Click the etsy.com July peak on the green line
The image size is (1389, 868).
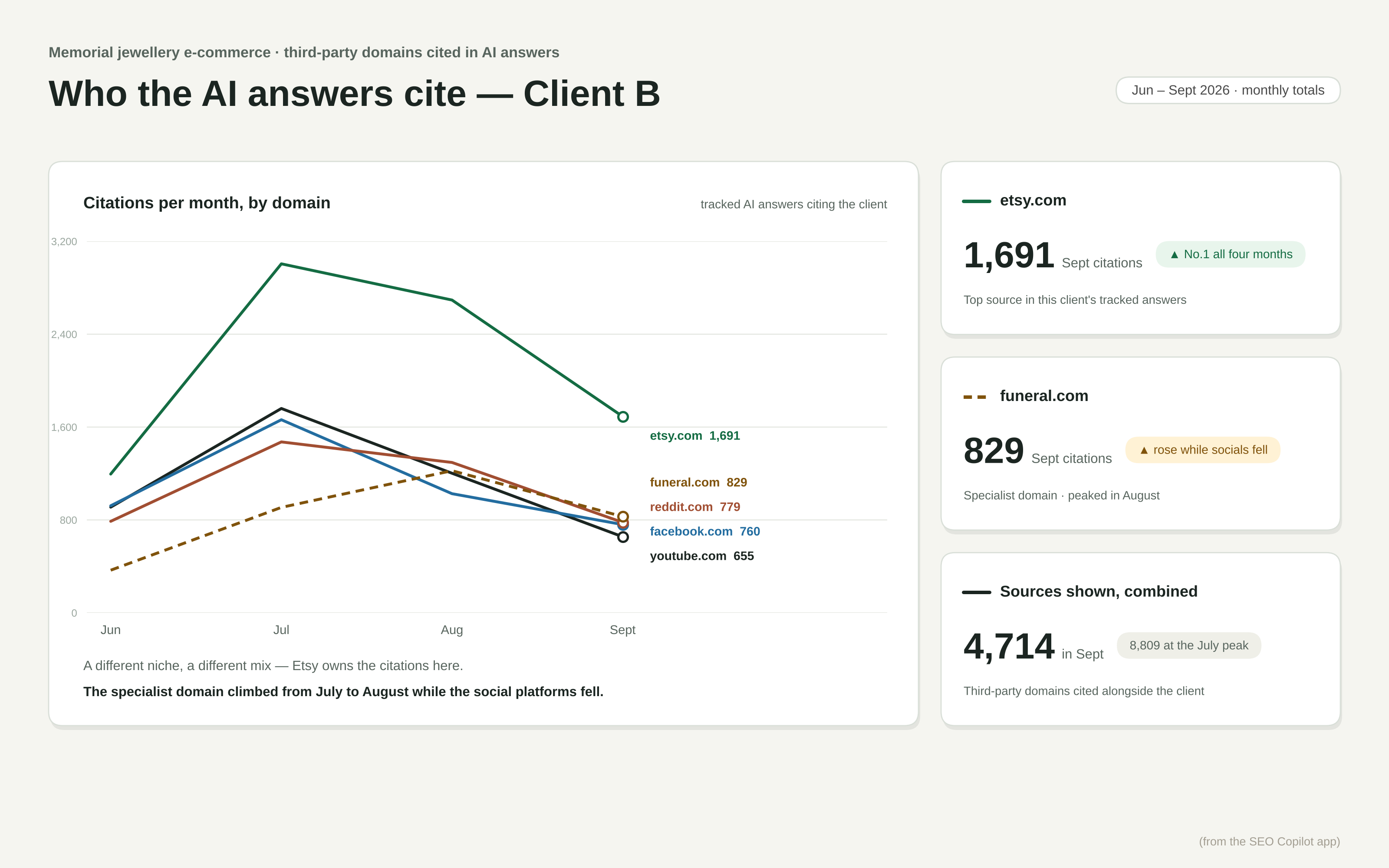[x=281, y=264]
